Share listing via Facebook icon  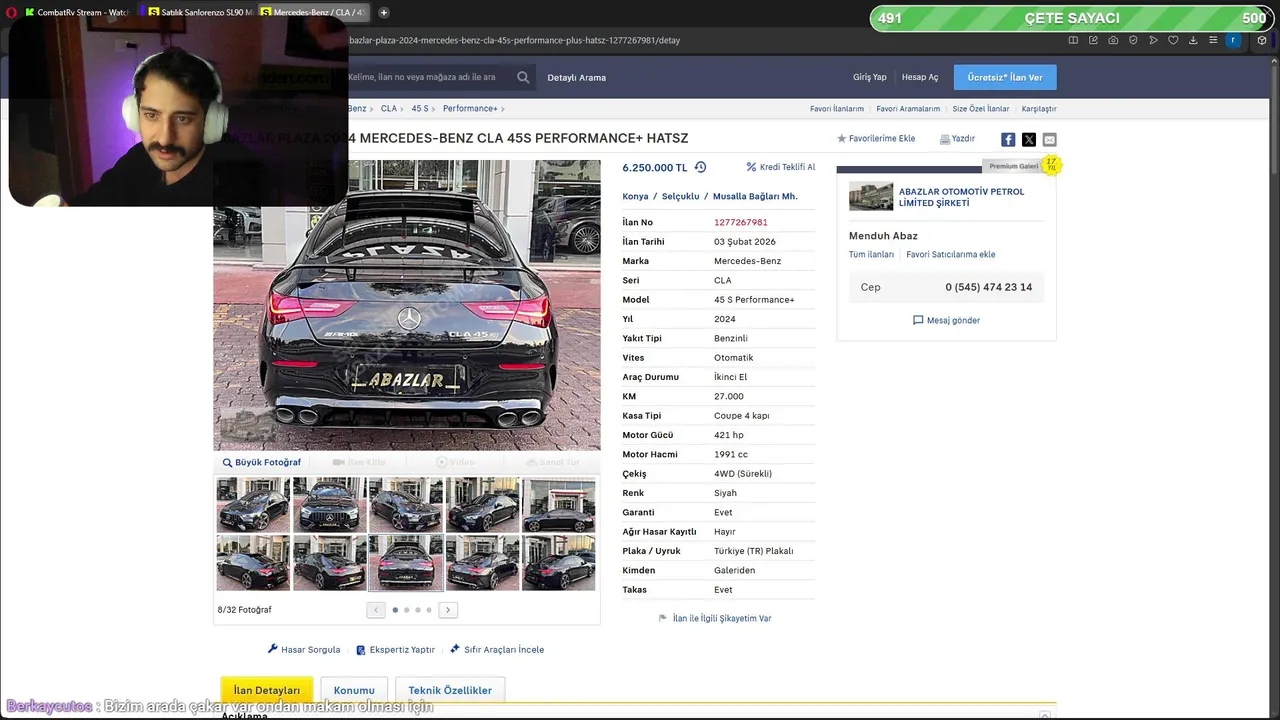tap(1008, 139)
